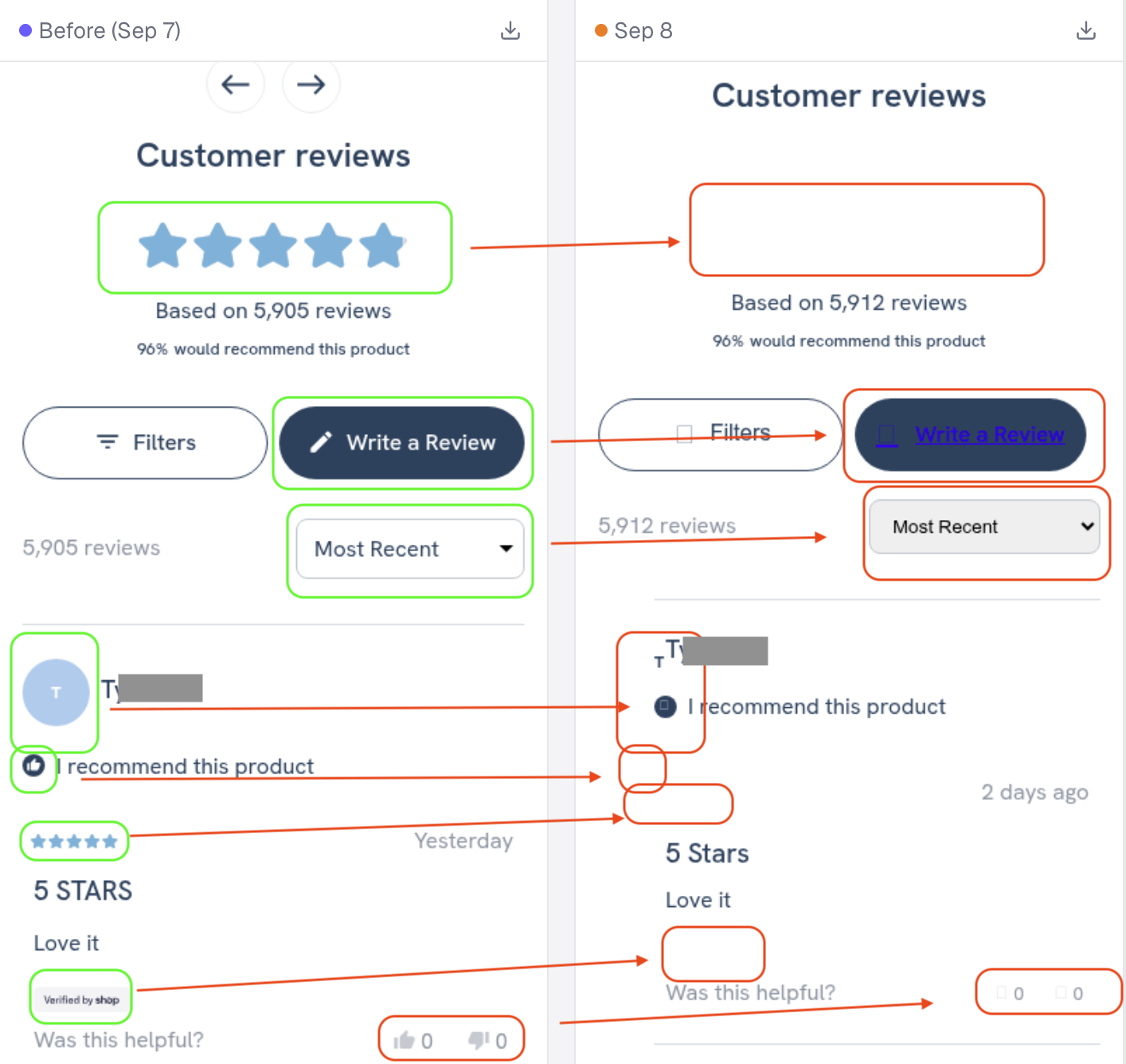
Task: Click thumbs-up recommend icon in Before panel
Action: (33, 765)
